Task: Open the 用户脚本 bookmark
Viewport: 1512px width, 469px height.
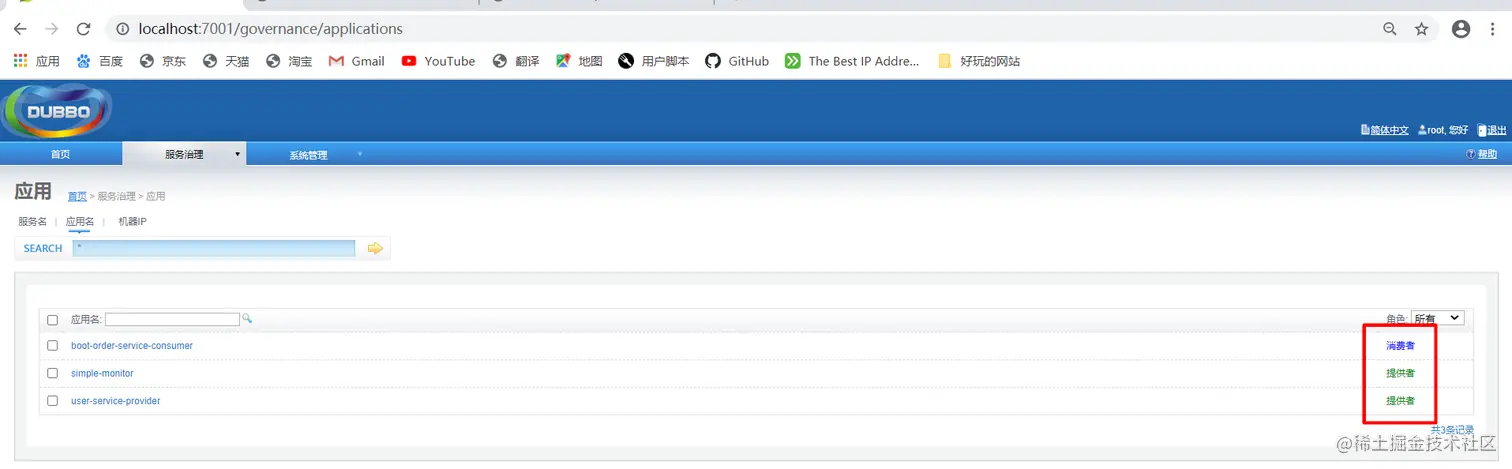Action: click(x=654, y=61)
